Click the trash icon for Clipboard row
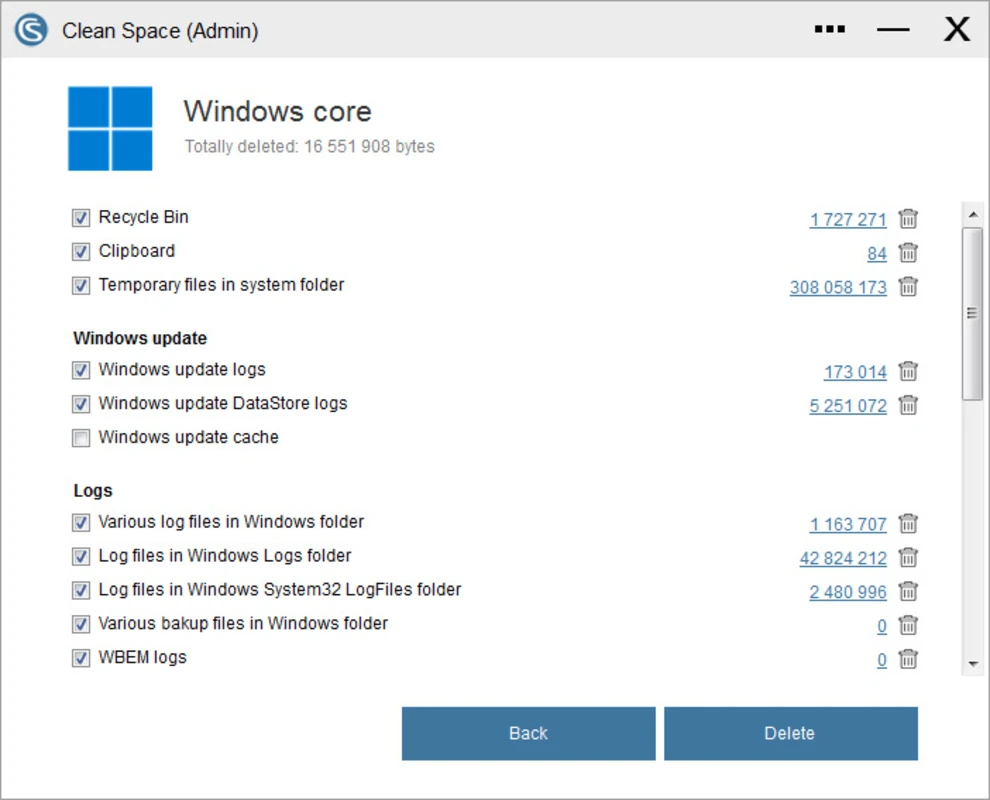Viewport: 990px width, 800px height. 908,253
